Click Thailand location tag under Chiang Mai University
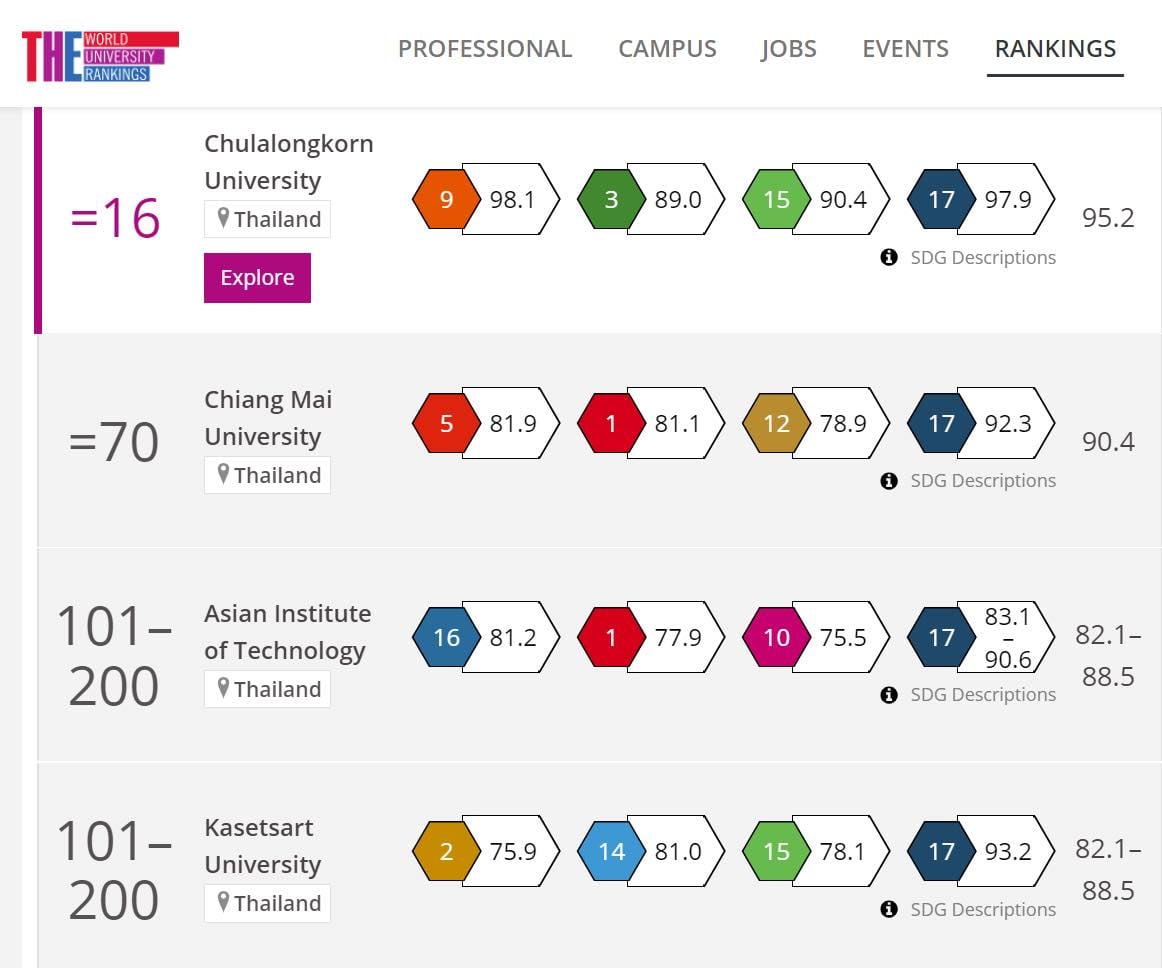Image resolution: width=1162 pixels, height=968 pixels. point(268,475)
